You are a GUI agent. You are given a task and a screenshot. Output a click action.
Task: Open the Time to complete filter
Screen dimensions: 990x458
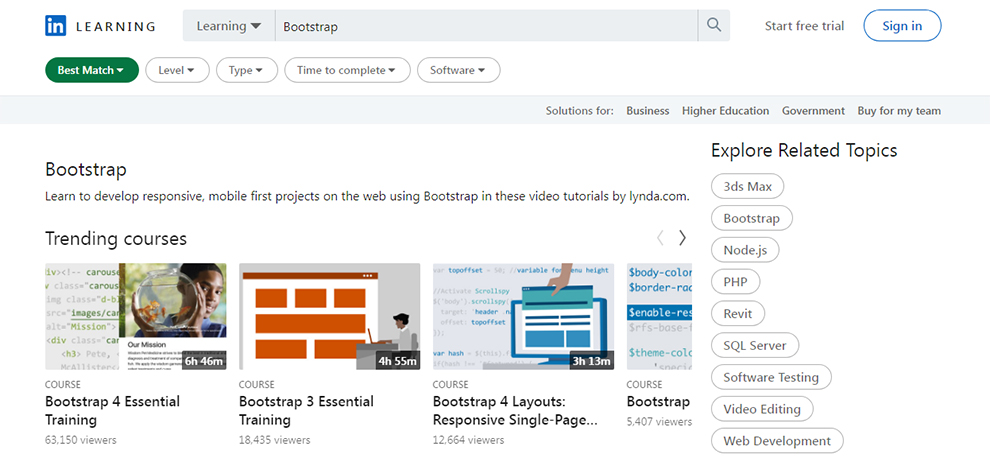pos(347,70)
